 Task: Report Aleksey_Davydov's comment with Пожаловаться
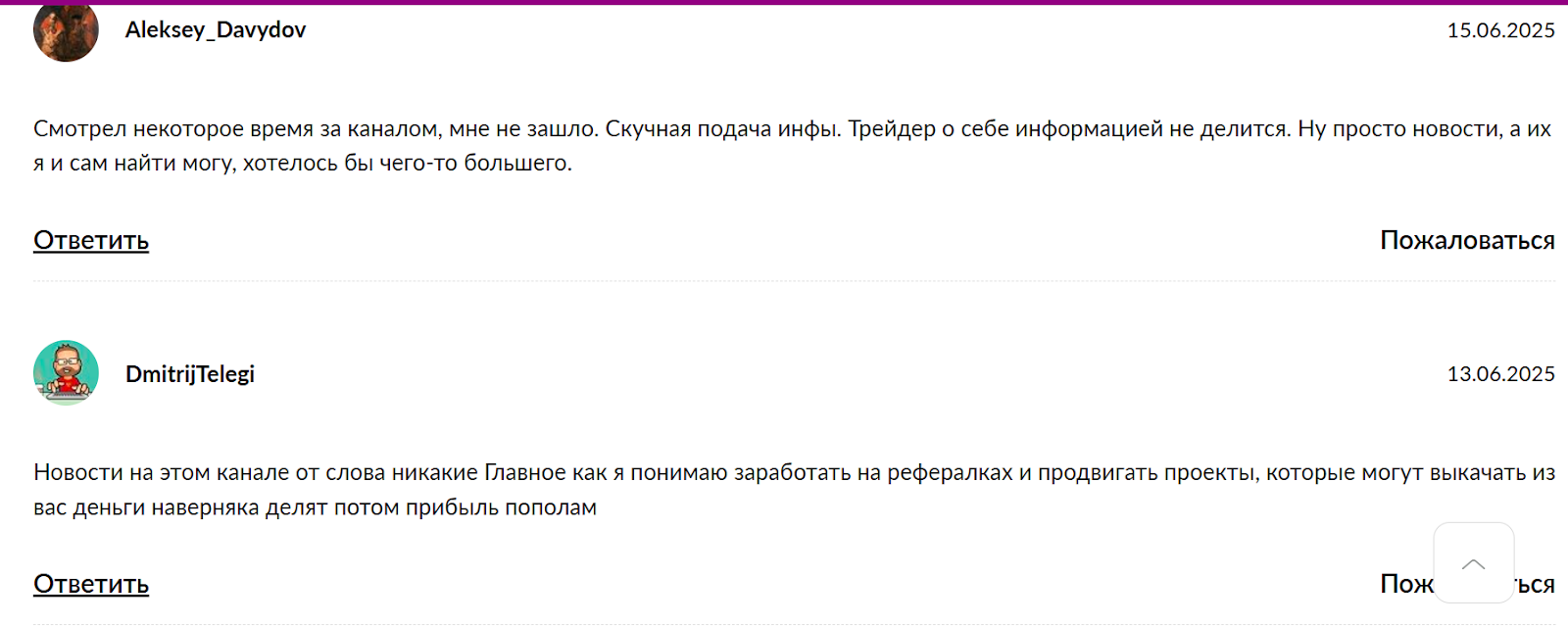tap(1466, 239)
